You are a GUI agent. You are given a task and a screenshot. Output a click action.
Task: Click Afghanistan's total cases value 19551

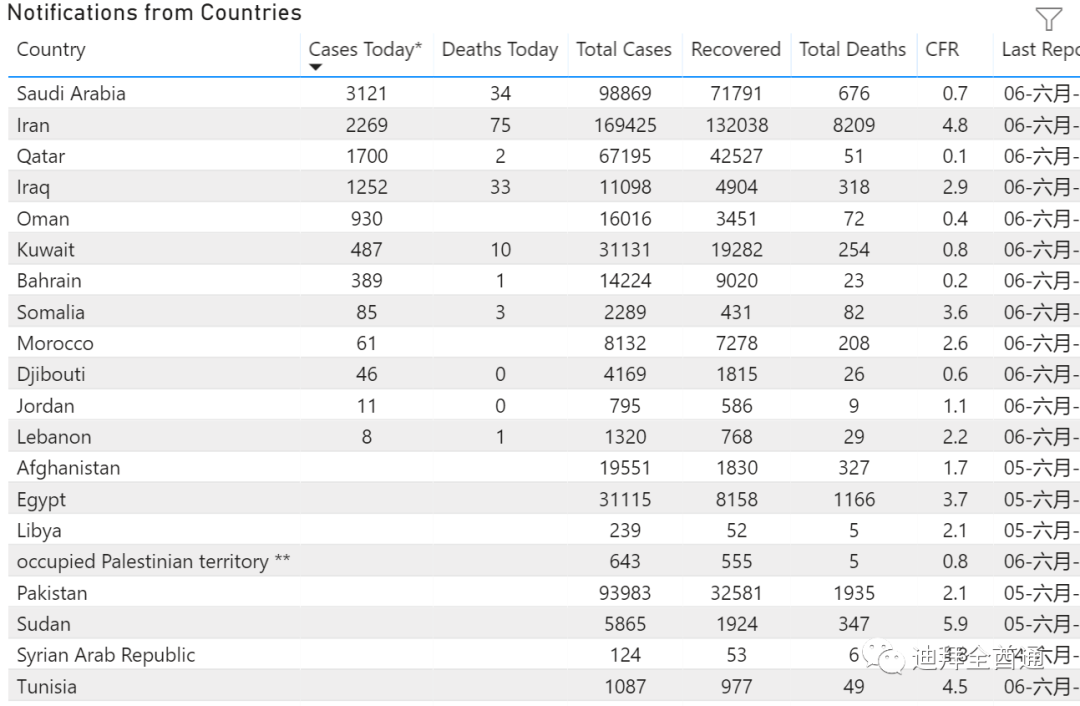625,468
